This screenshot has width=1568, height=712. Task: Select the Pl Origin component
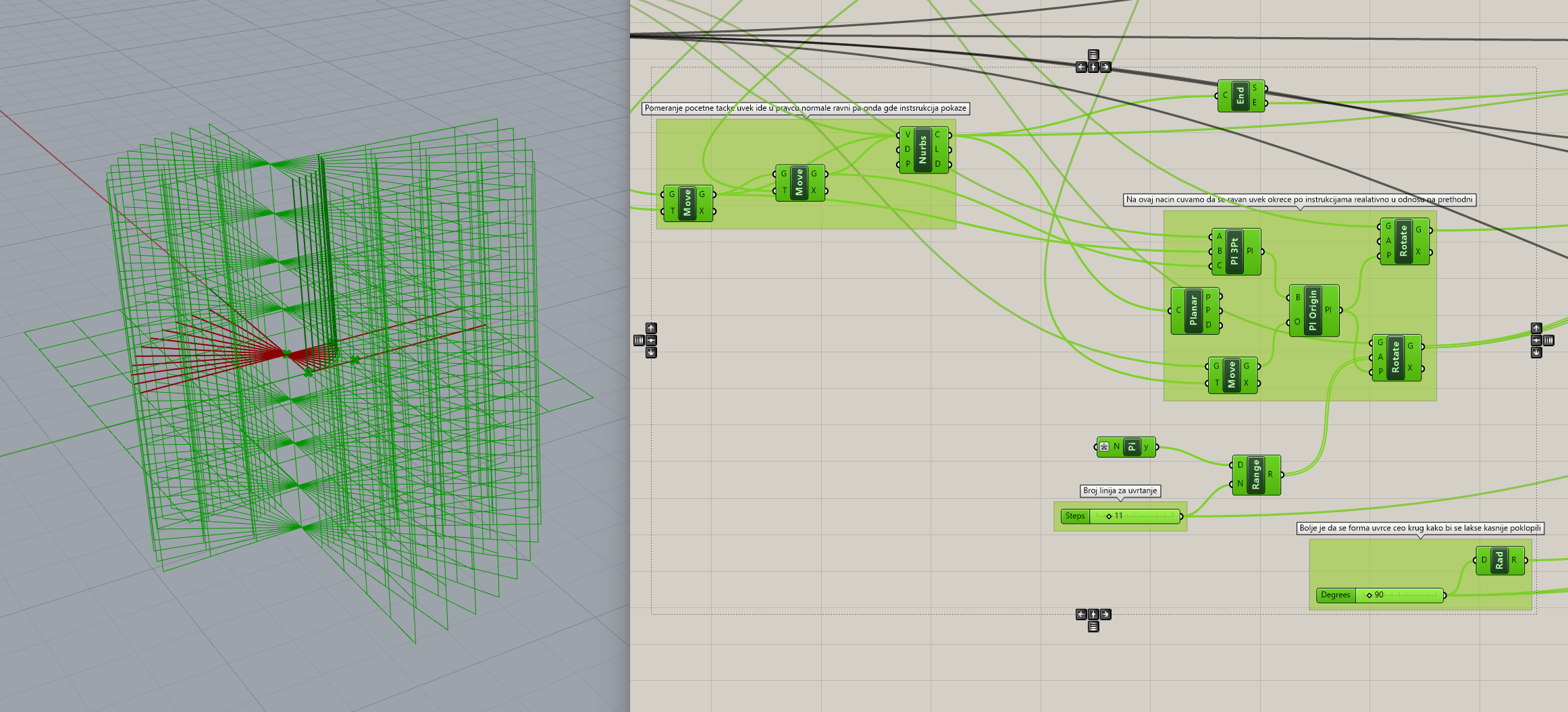click(x=1313, y=310)
